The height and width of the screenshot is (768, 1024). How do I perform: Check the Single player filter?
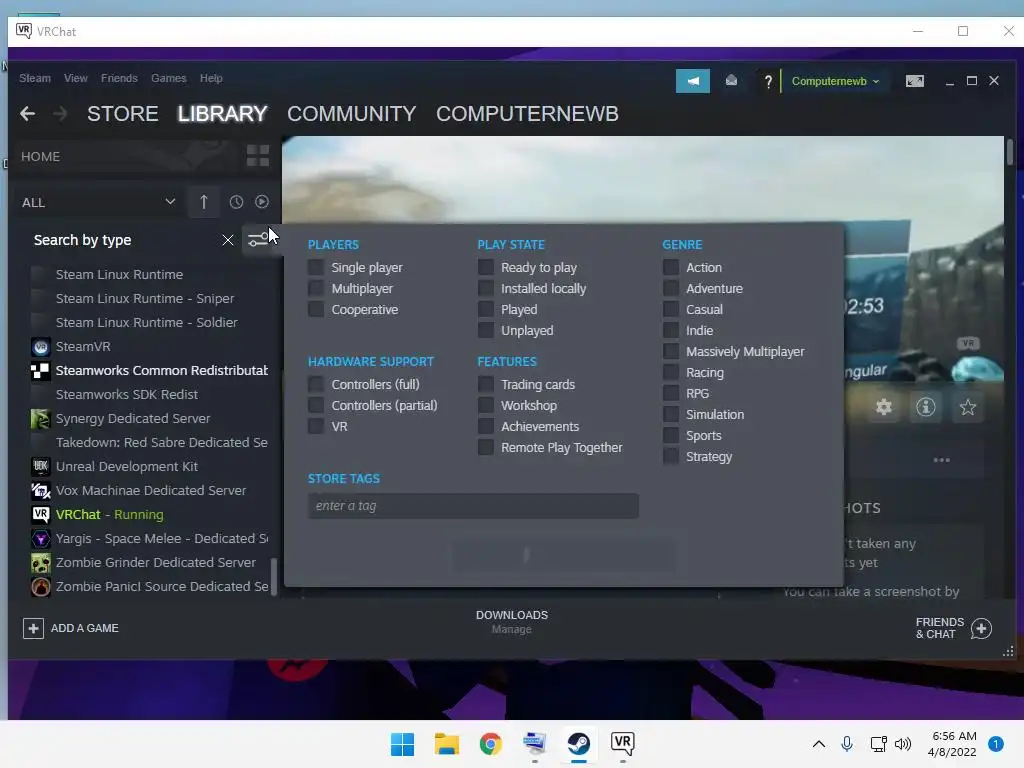point(316,268)
